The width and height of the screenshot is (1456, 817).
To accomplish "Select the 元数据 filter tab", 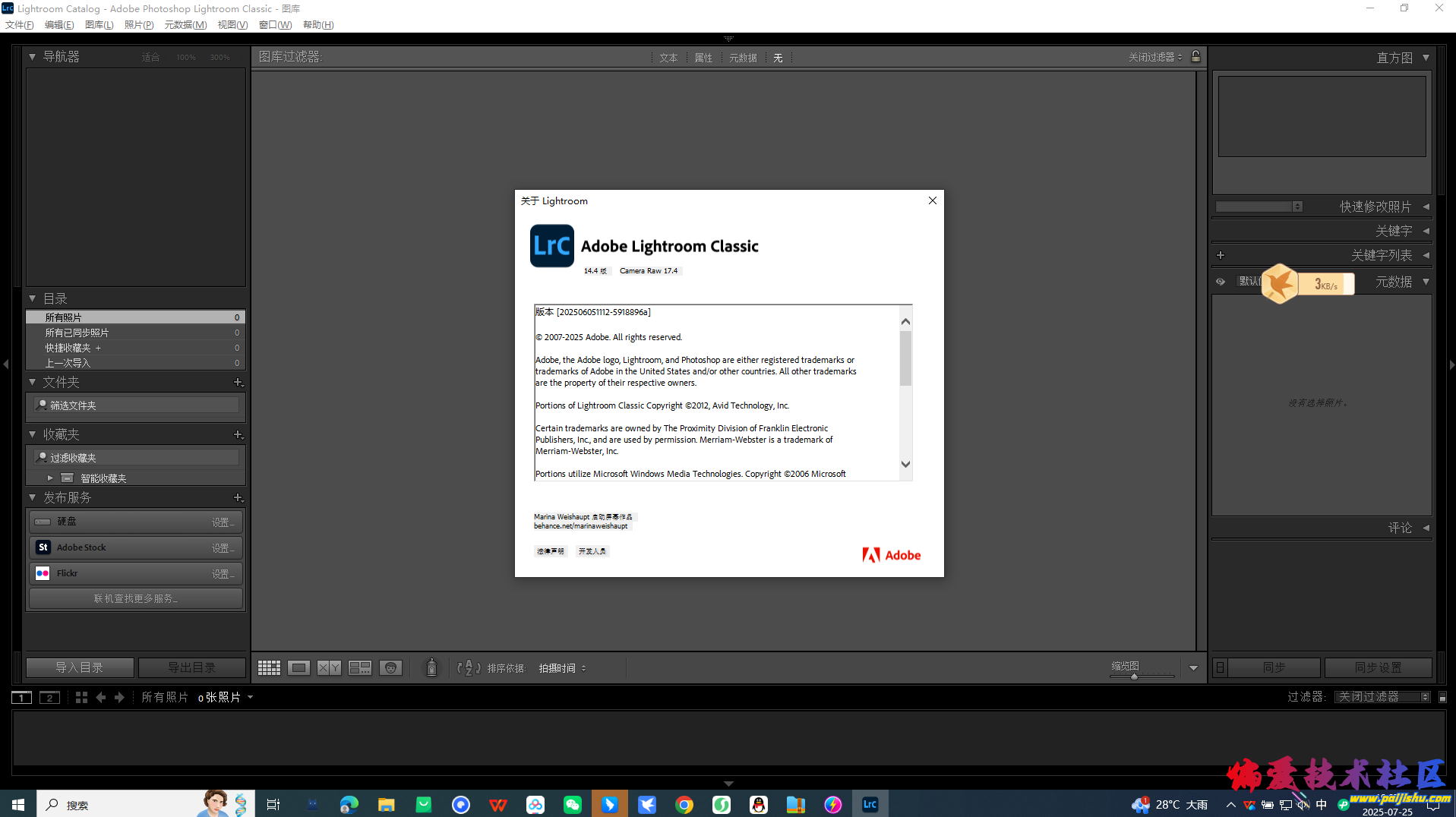I will tap(742, 58).
